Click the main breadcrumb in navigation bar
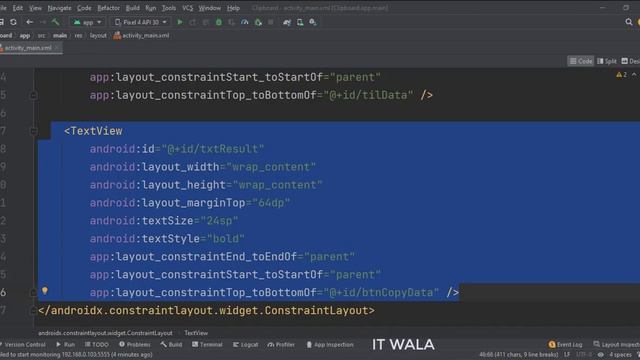 click(60, 36)
